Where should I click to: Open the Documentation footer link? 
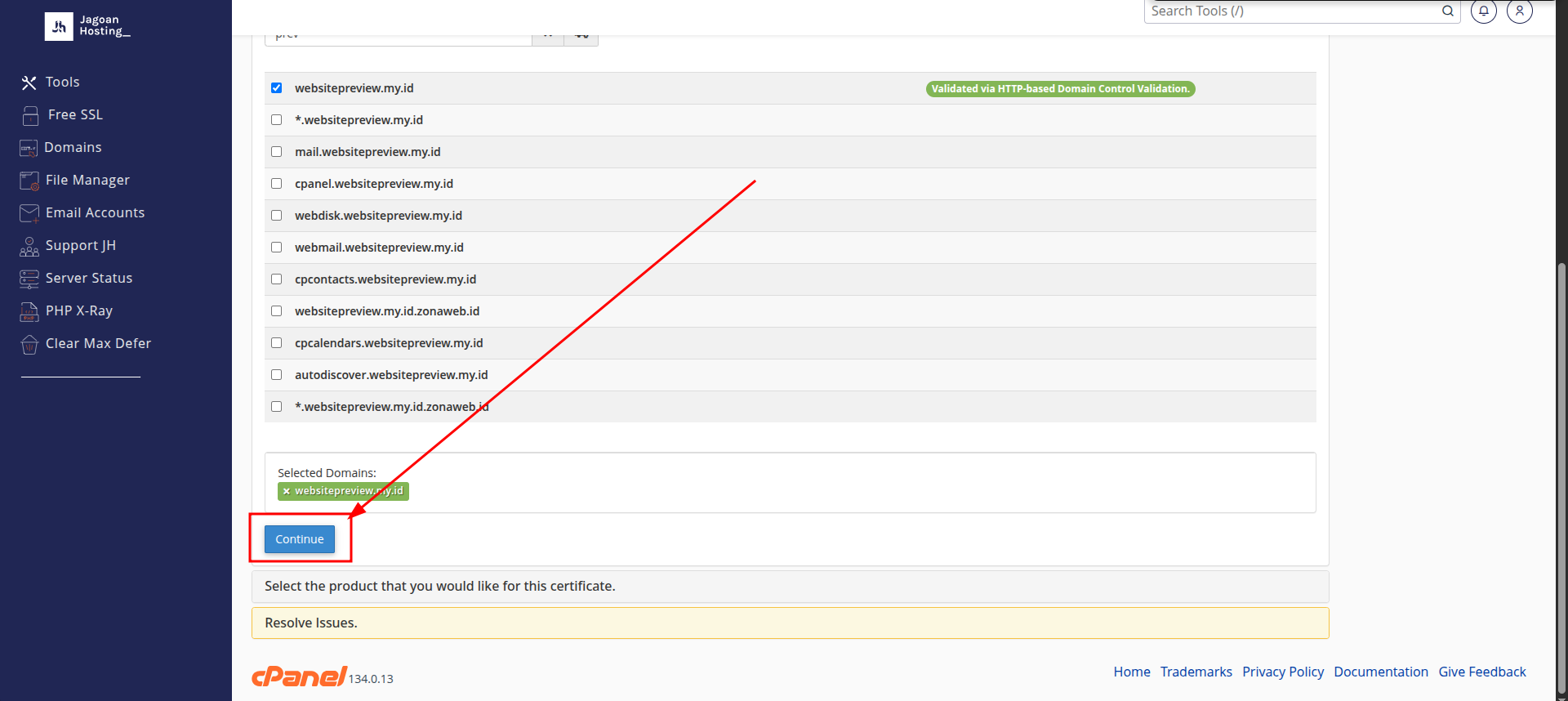pyautogui.click(x=1380, y=672)
